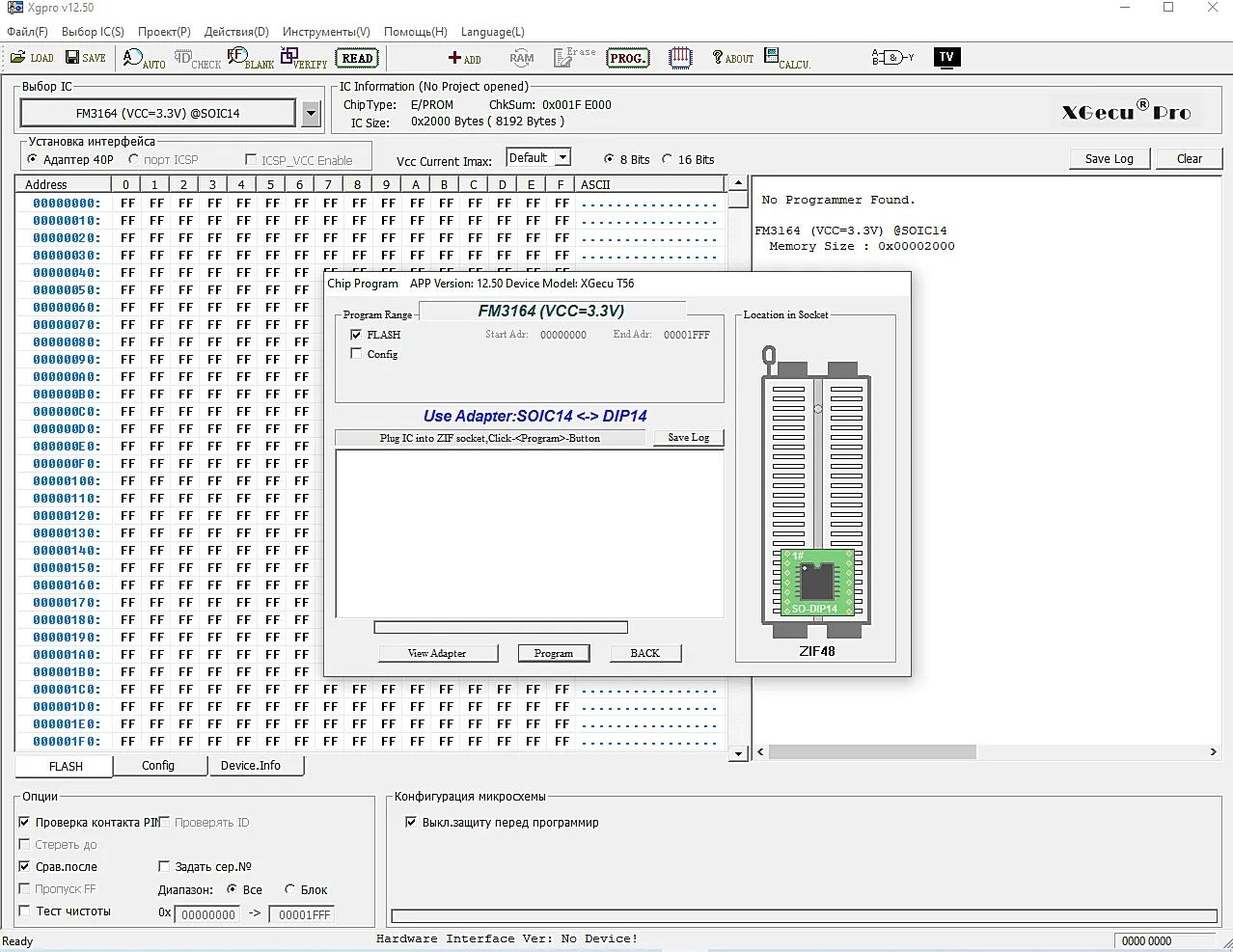The image size is (1233, 952).
Task: Run the AUTO batch operation icon
Action: (x=143, y=59)
